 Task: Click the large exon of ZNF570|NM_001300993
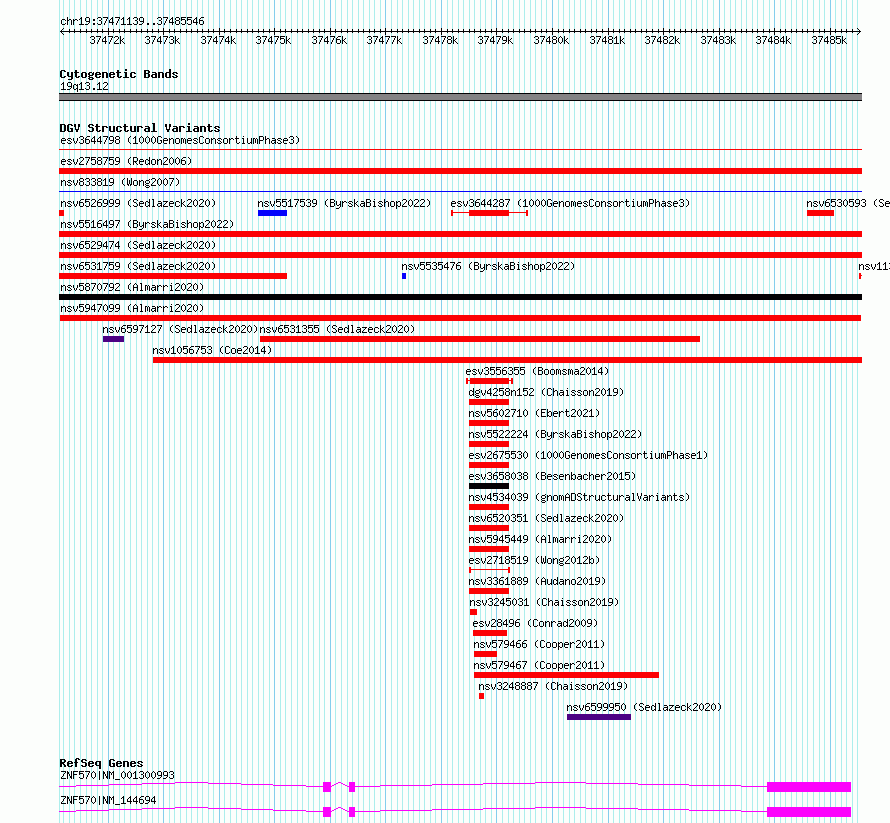coord(809,787)
